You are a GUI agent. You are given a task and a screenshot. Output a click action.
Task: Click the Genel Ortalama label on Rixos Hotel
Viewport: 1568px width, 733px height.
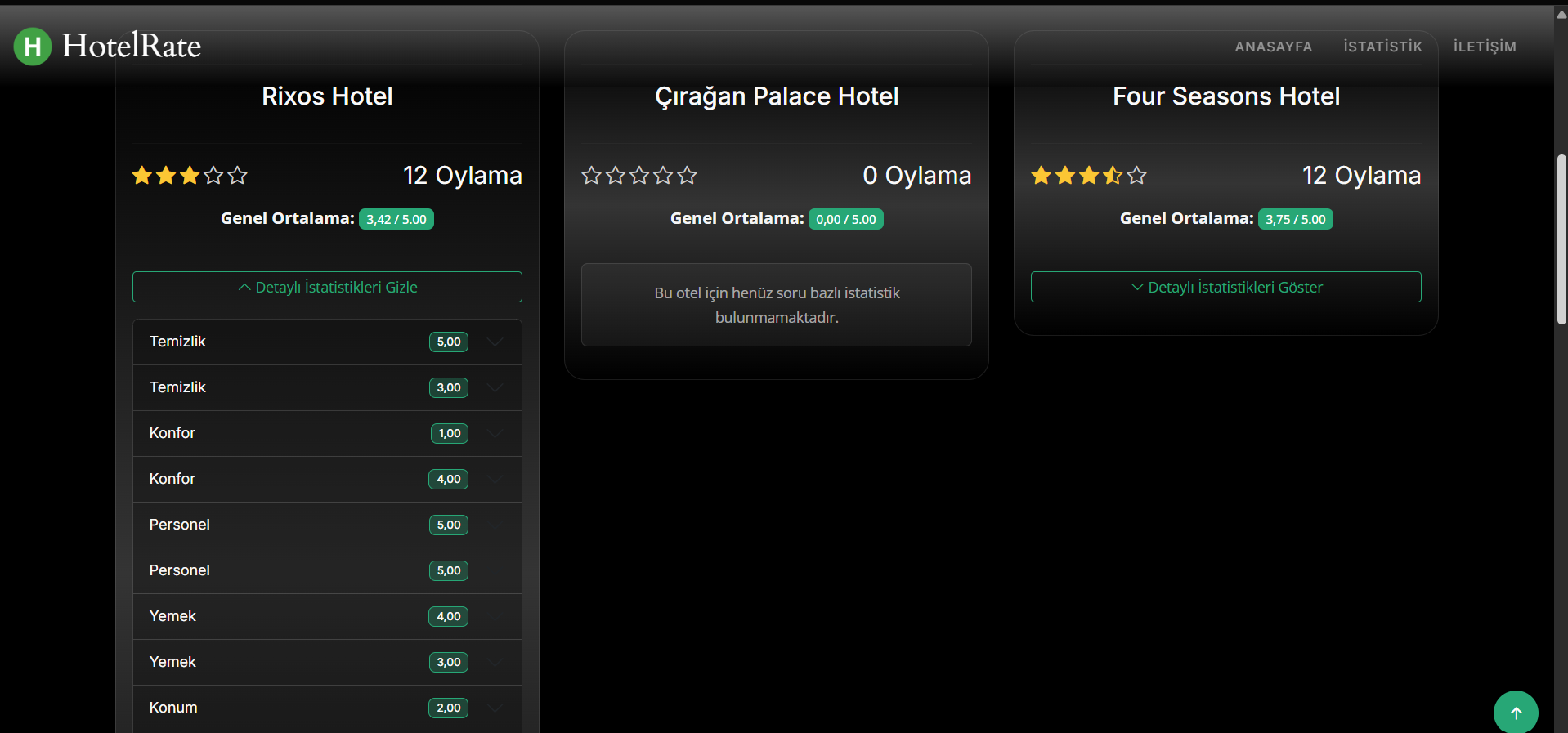point(288,218)
